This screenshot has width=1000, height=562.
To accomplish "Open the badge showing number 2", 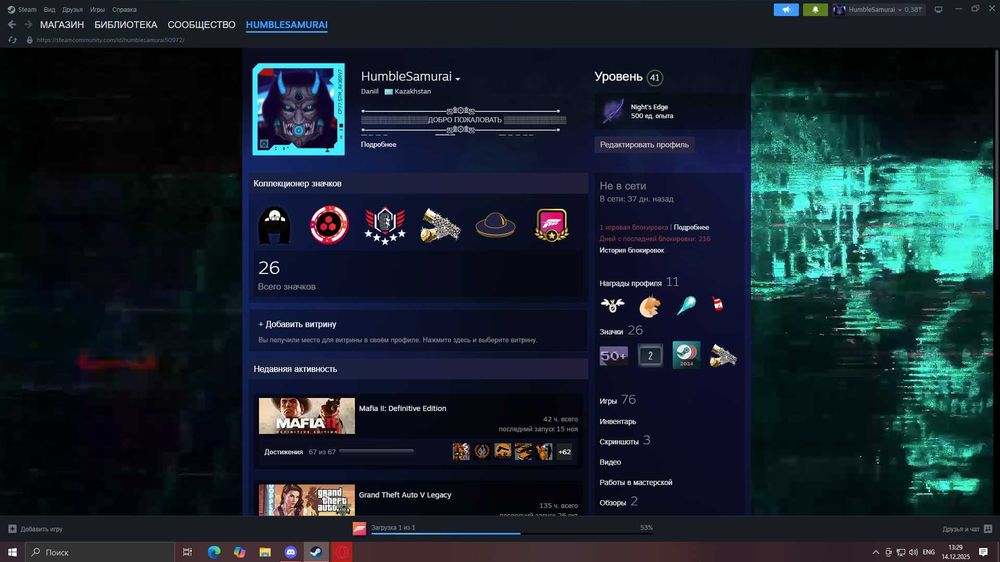I will [x=650, y=355].
